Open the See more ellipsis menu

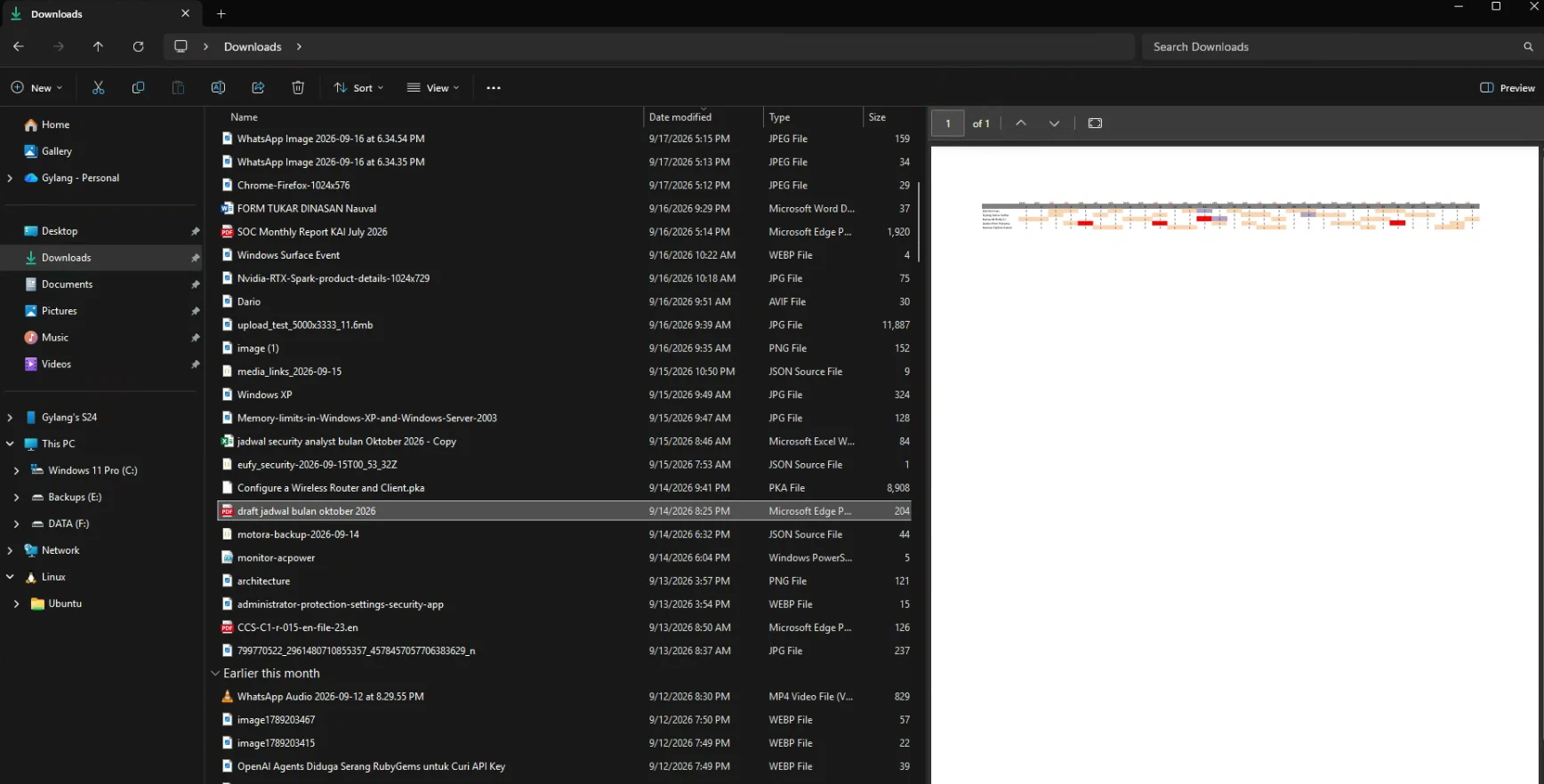(494, 87)
